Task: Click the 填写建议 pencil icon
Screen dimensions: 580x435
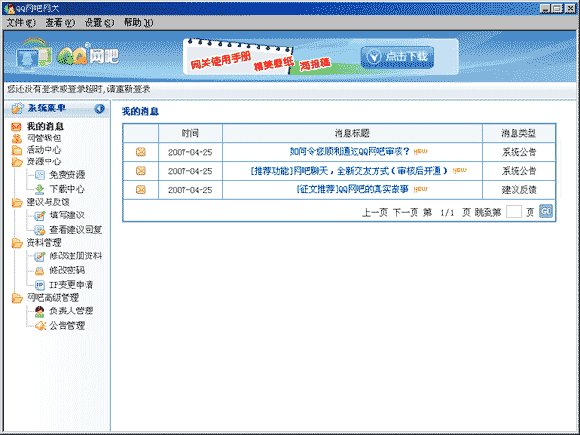Action: point(40,215)
